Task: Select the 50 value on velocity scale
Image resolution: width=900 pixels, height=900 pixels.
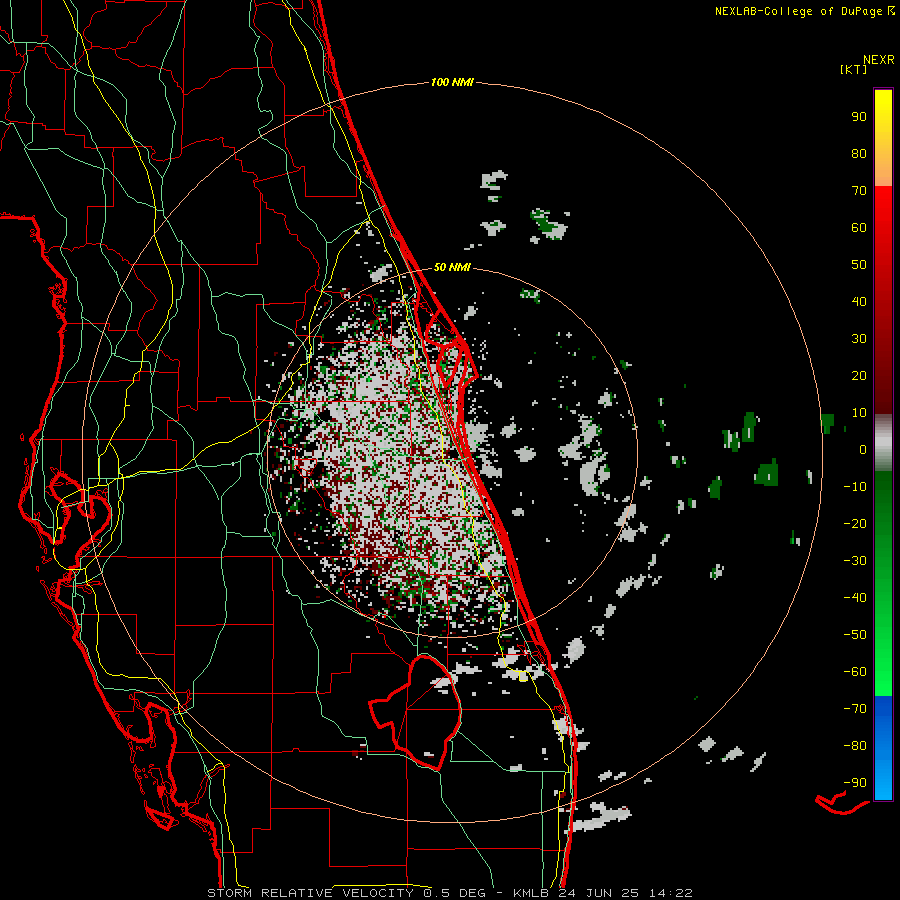Action: 859,265
